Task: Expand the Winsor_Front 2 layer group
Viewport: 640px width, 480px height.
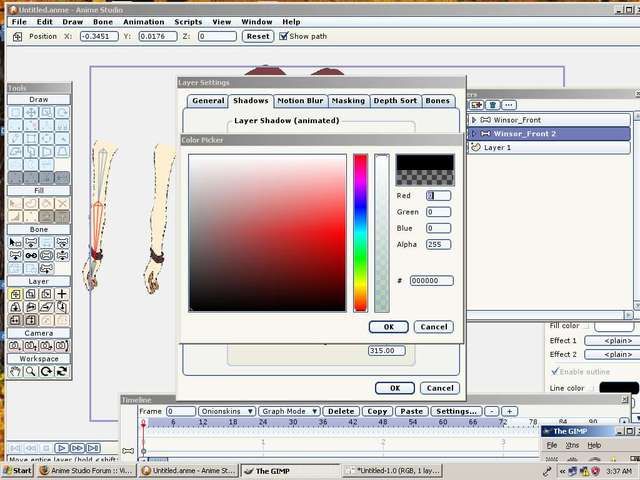Action: coord(474,133)
